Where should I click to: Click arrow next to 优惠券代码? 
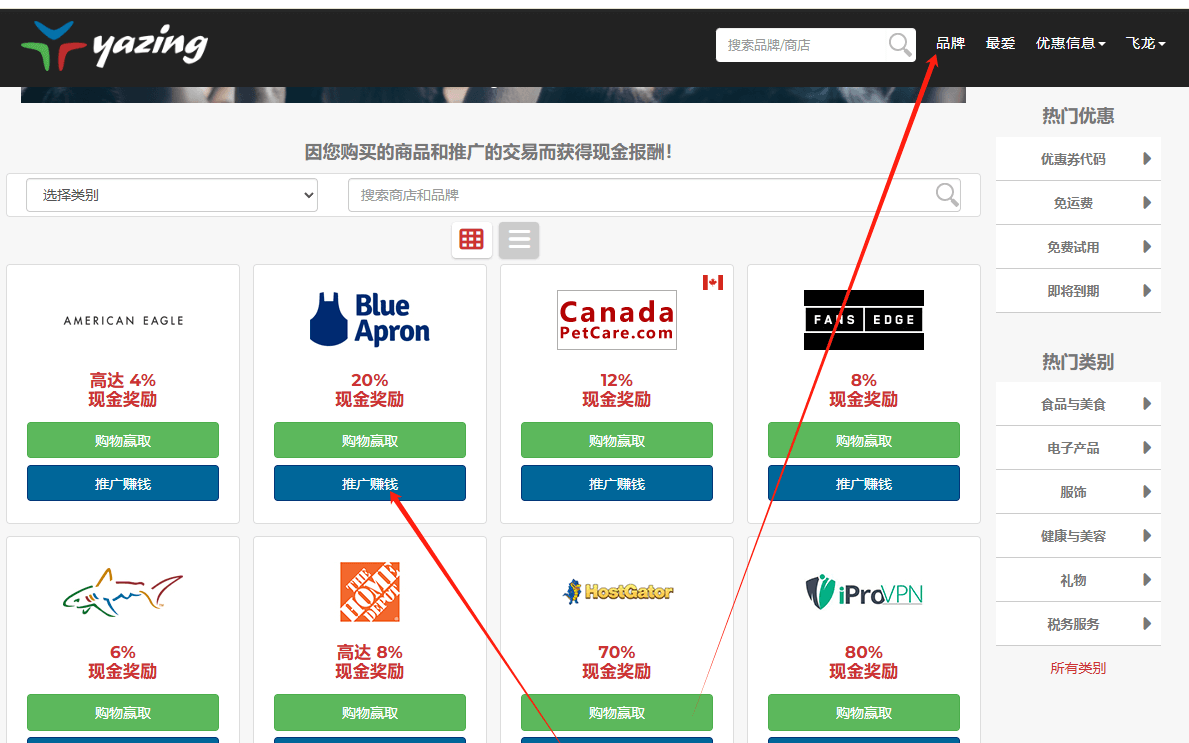tap(1147, 158)
